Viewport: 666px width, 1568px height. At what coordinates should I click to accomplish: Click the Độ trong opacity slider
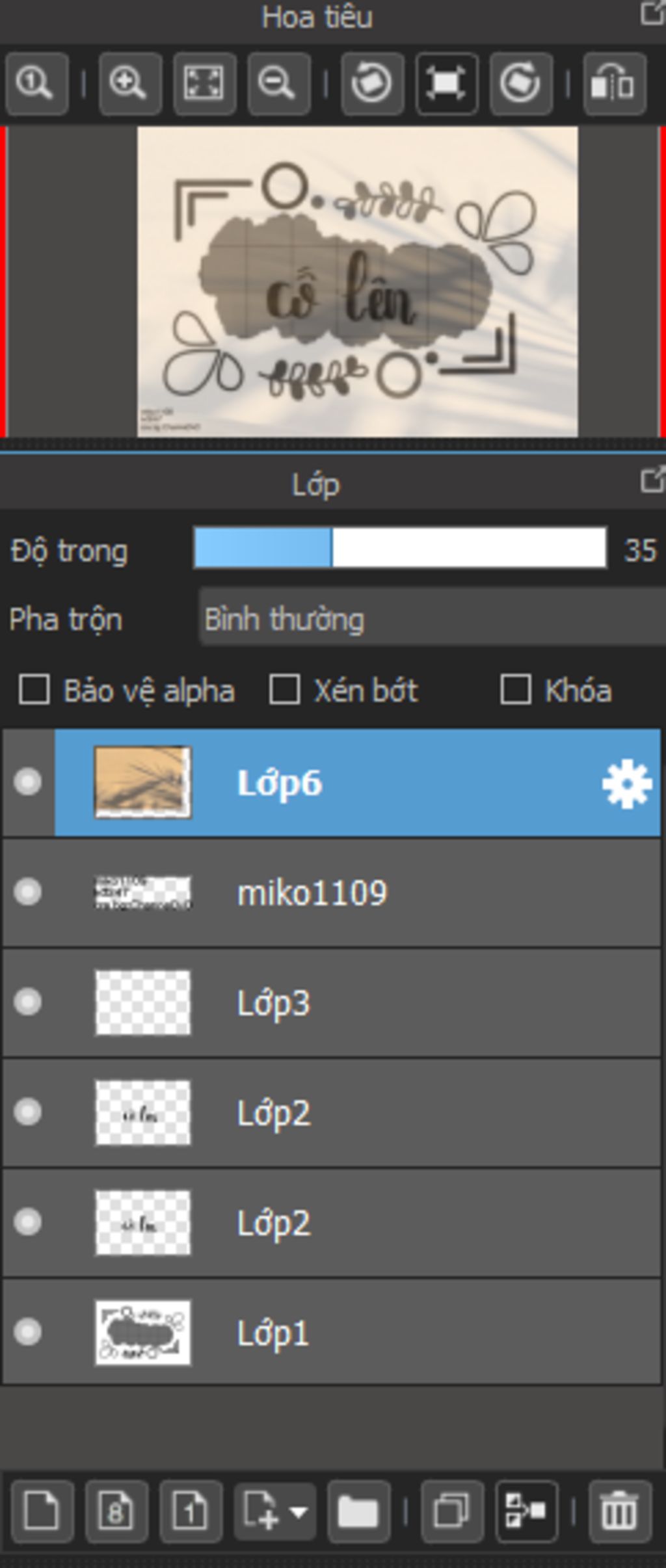pyautogui.click(x=400, y=549)
